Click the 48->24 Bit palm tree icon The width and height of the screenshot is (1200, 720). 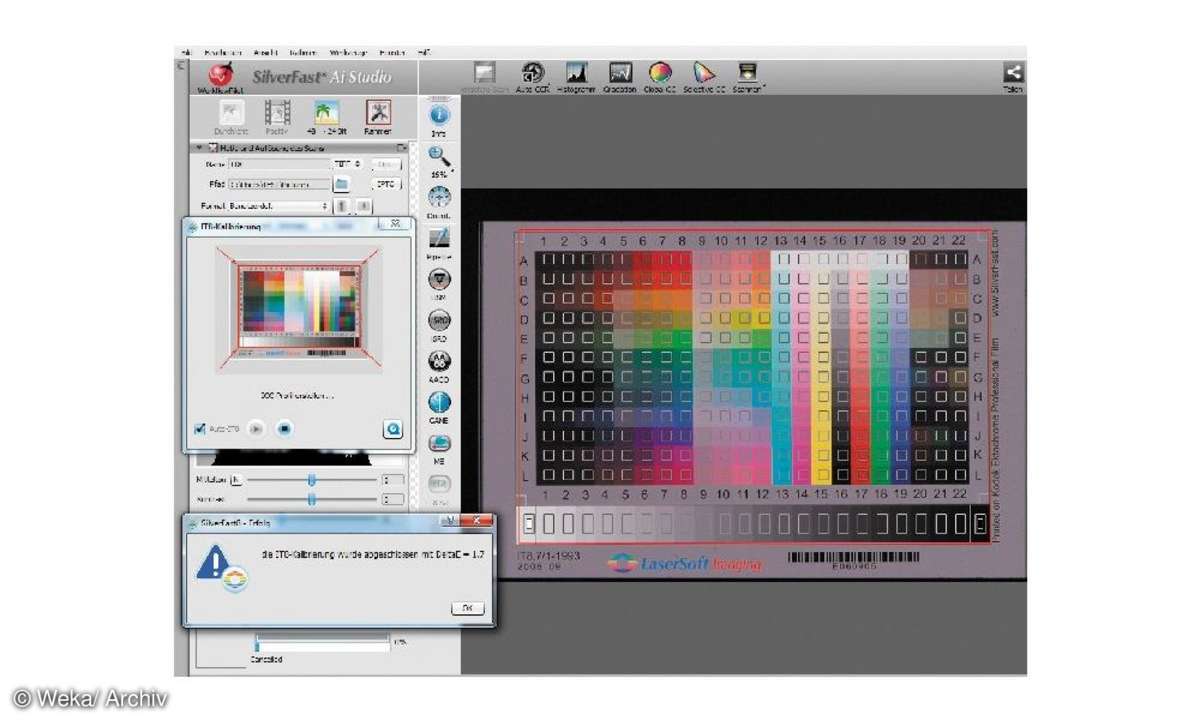point(327,113)
